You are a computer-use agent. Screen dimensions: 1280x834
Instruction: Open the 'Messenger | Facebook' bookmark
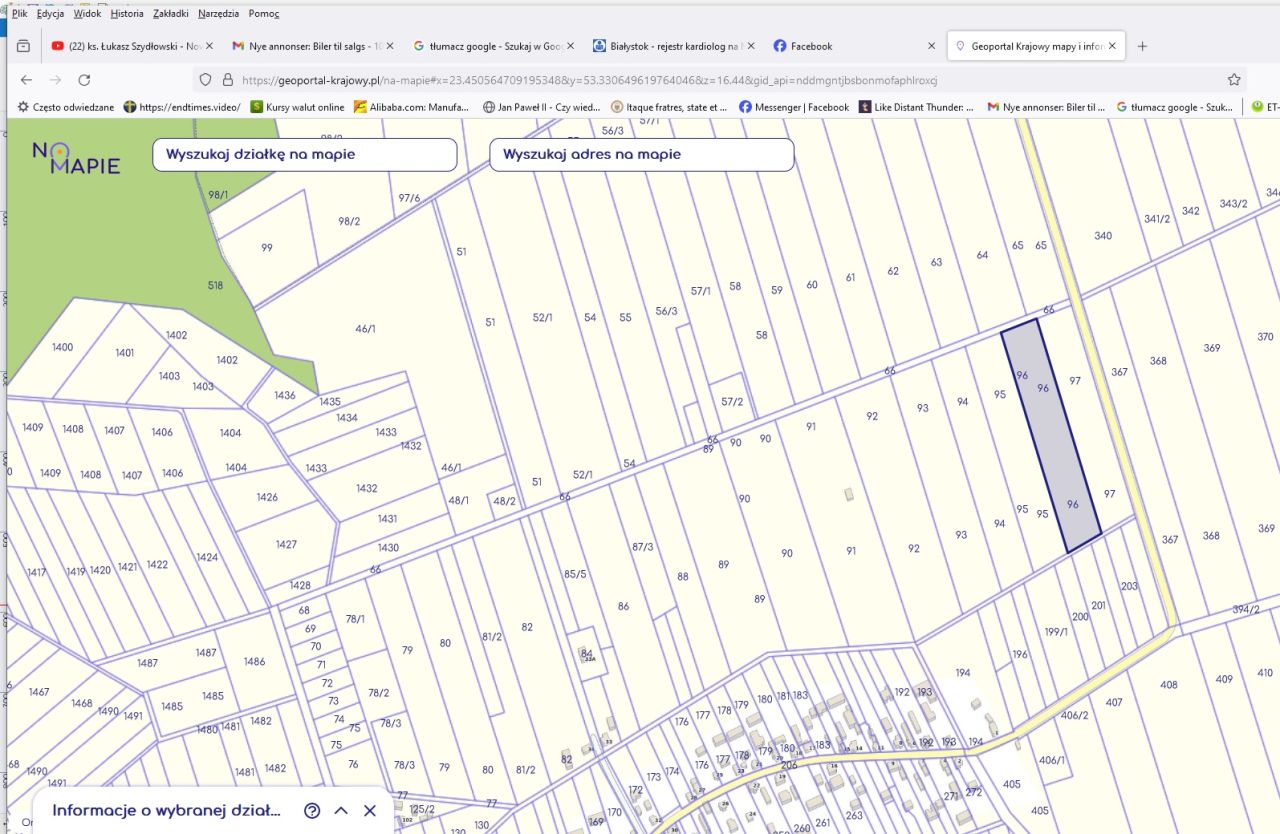tap(794, 107)
